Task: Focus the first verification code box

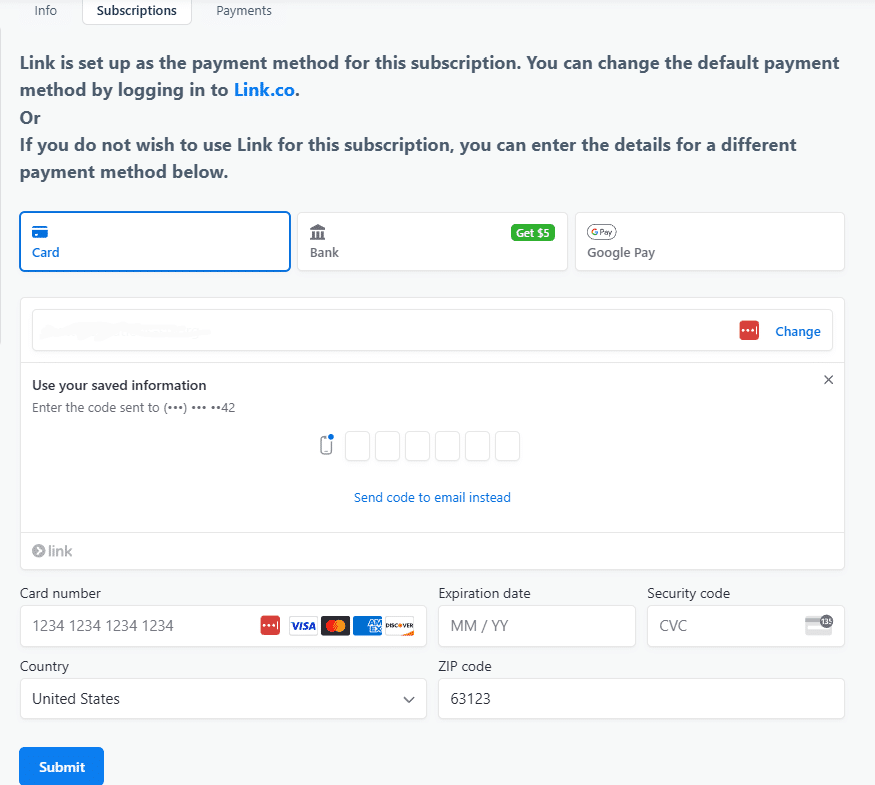Action: tap(357, 446)
